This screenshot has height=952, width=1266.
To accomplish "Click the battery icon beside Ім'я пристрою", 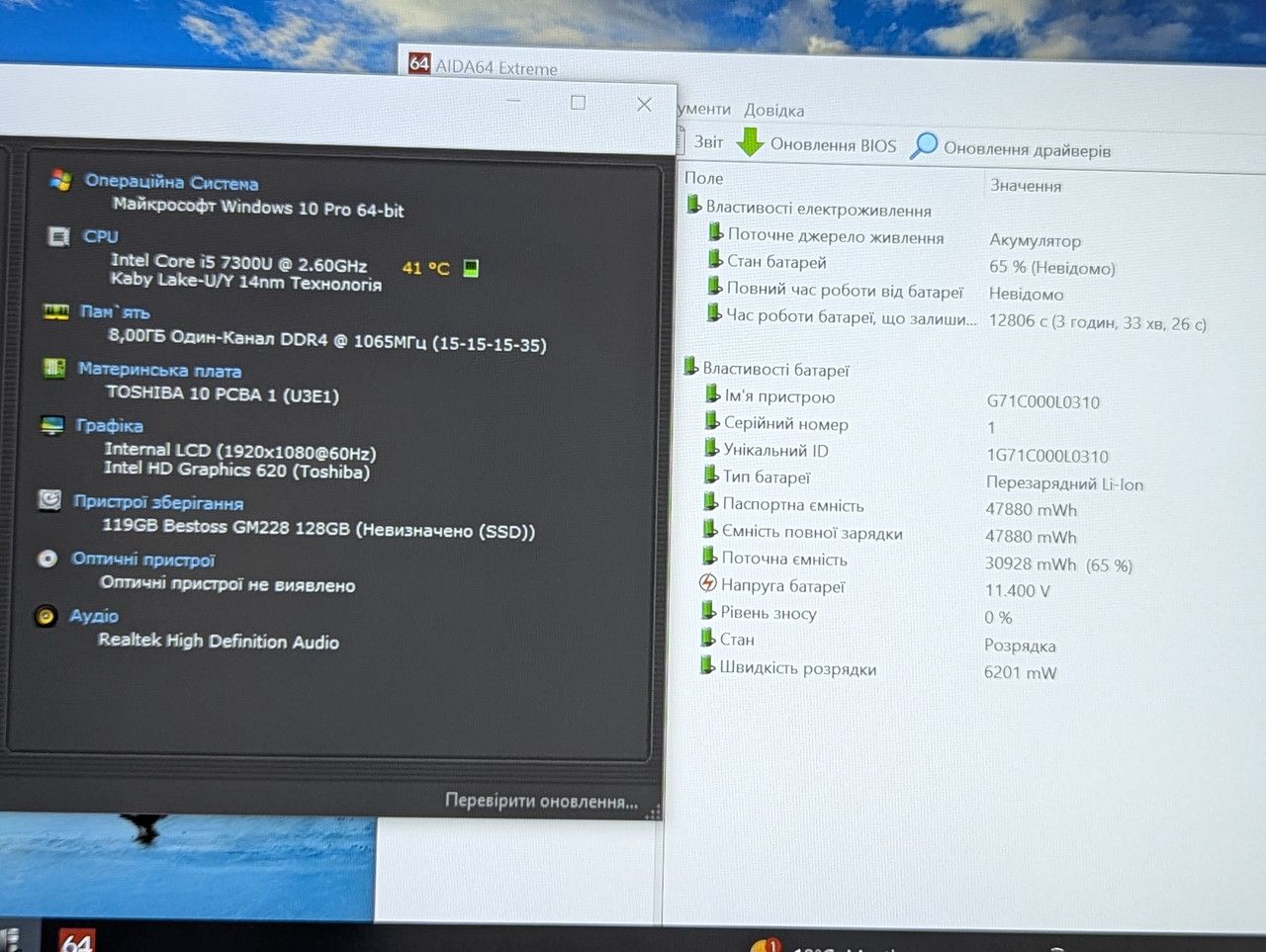I will (713, 394).
